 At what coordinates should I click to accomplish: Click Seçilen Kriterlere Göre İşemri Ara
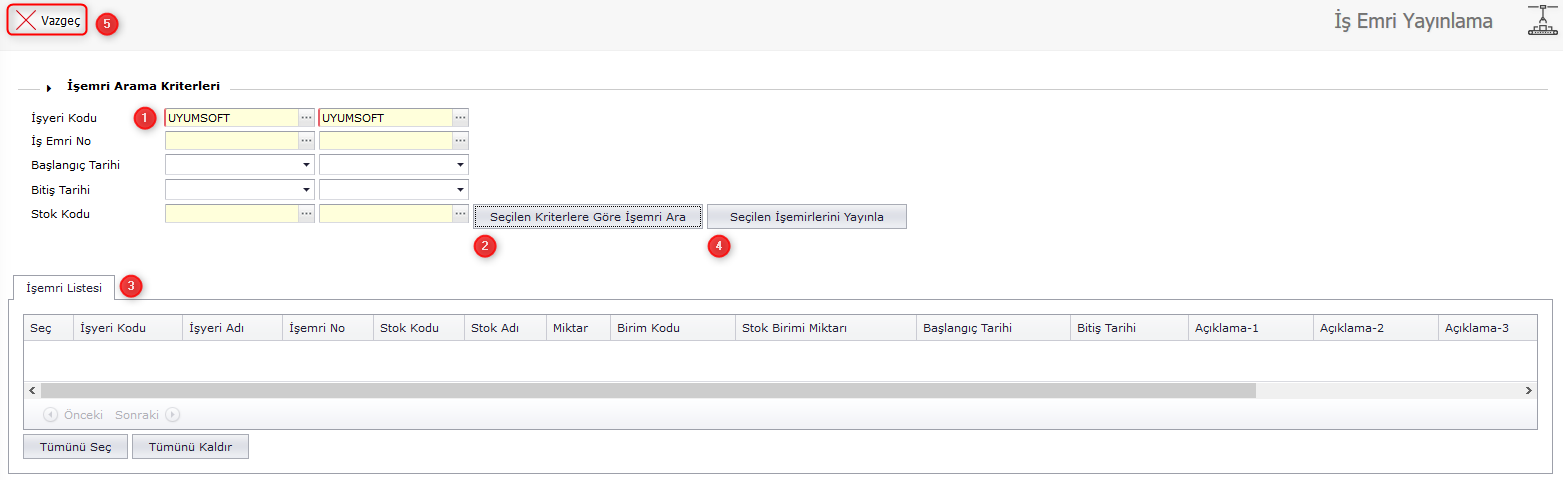(x=587, y=217)
